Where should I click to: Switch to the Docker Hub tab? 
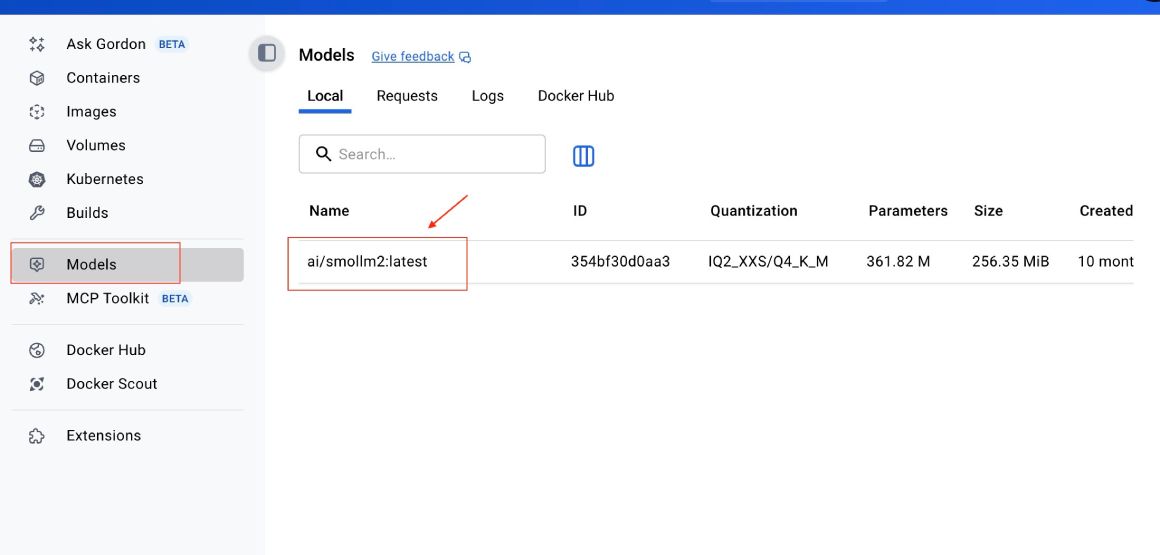click(576, 96)
